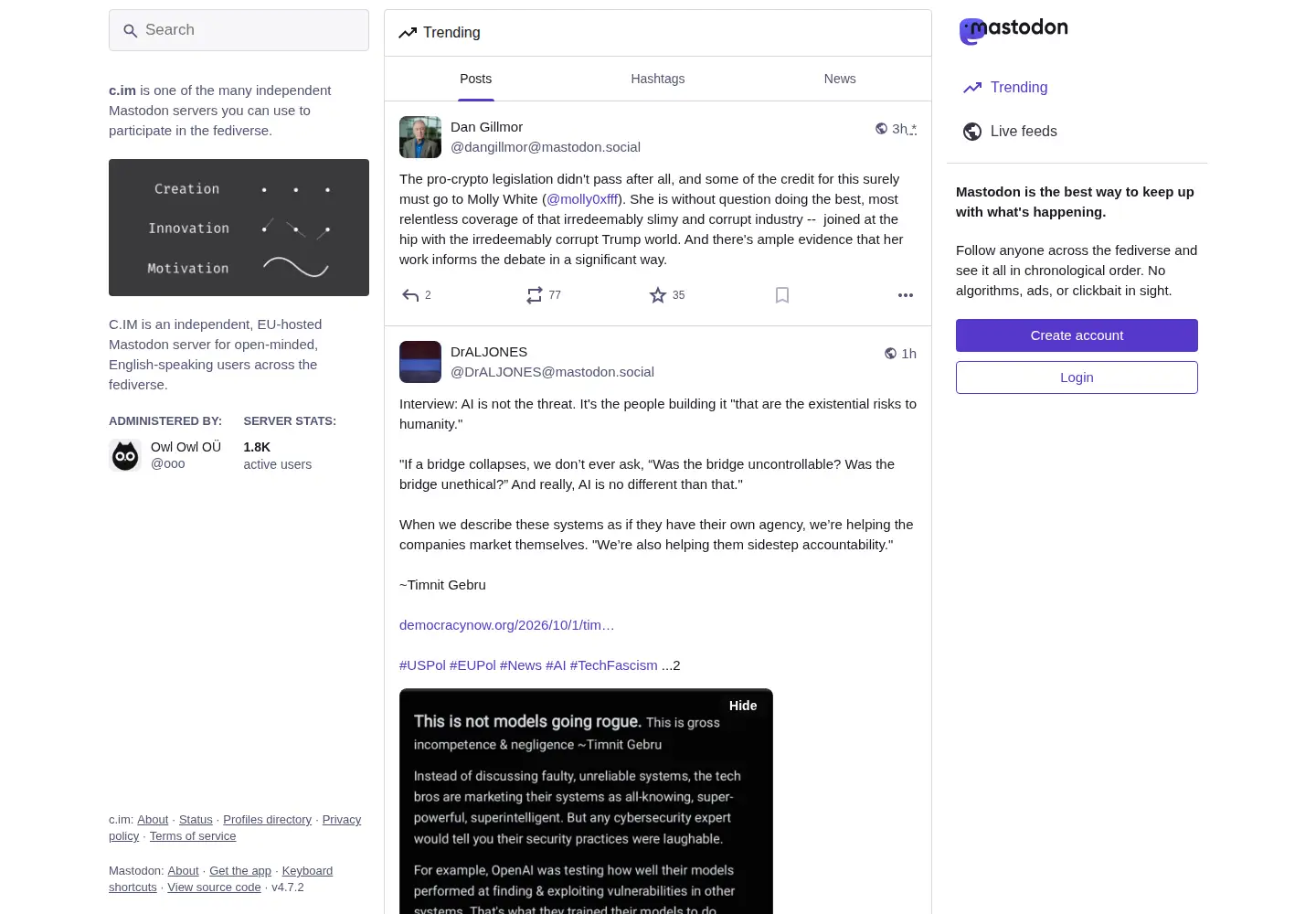Open the #News hashtag
1316x914 pixels.
point(521,665)
